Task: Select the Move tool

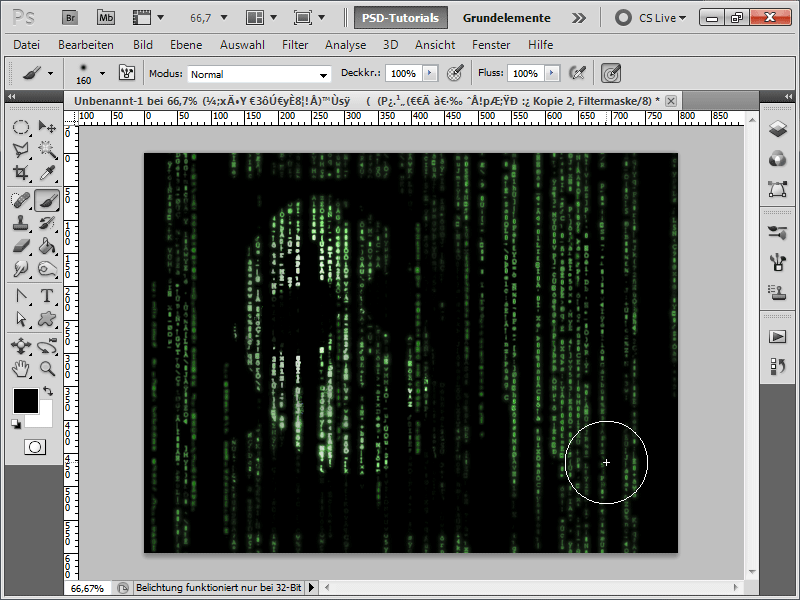Action: click(x=47, y=127)
